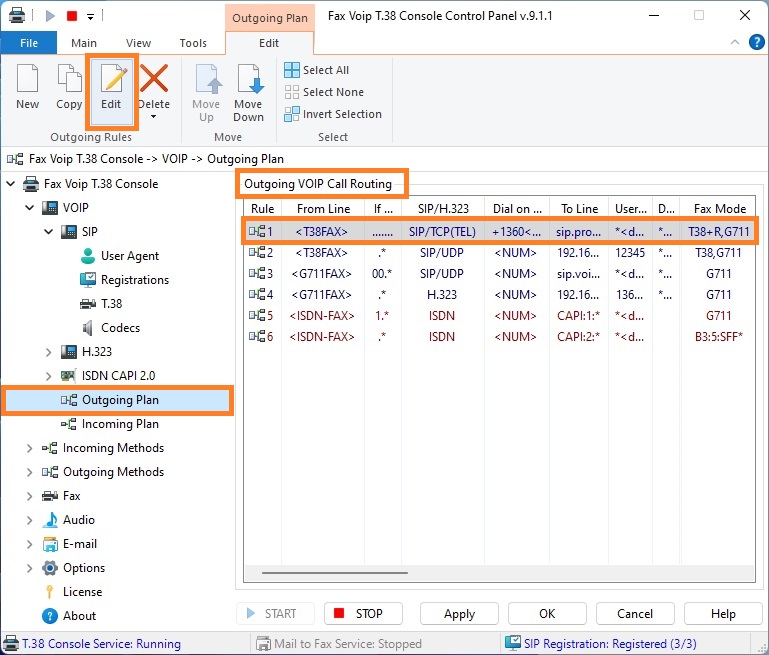Image resolution: width=769 pixels, height=655 pixels.
Task: Sort by the From Line column header
Action: (323, 209)
